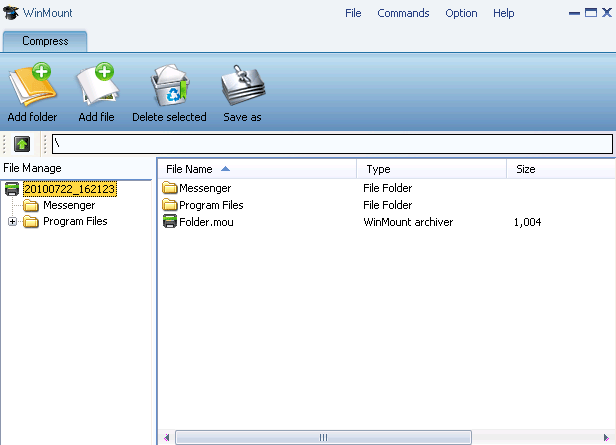
Task: Click the Type column header
Action: 431,169
